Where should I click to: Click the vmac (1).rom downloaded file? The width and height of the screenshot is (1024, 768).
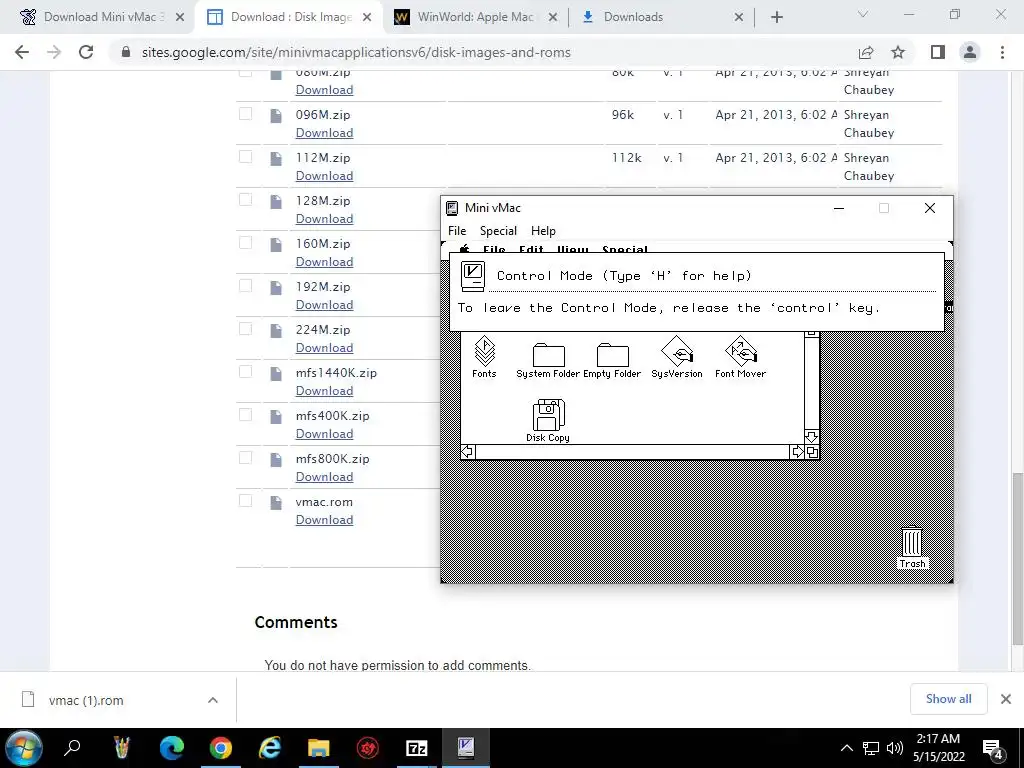(86, 700)
